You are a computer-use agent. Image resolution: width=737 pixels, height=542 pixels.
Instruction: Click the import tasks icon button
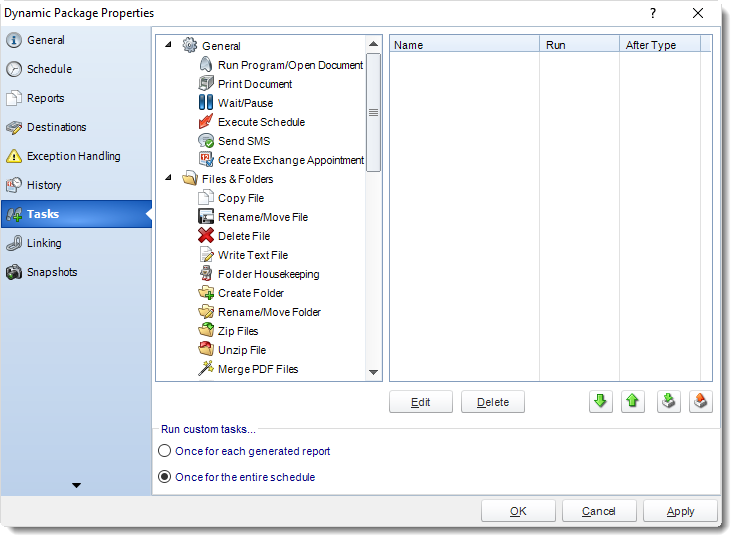click(668, 401)
